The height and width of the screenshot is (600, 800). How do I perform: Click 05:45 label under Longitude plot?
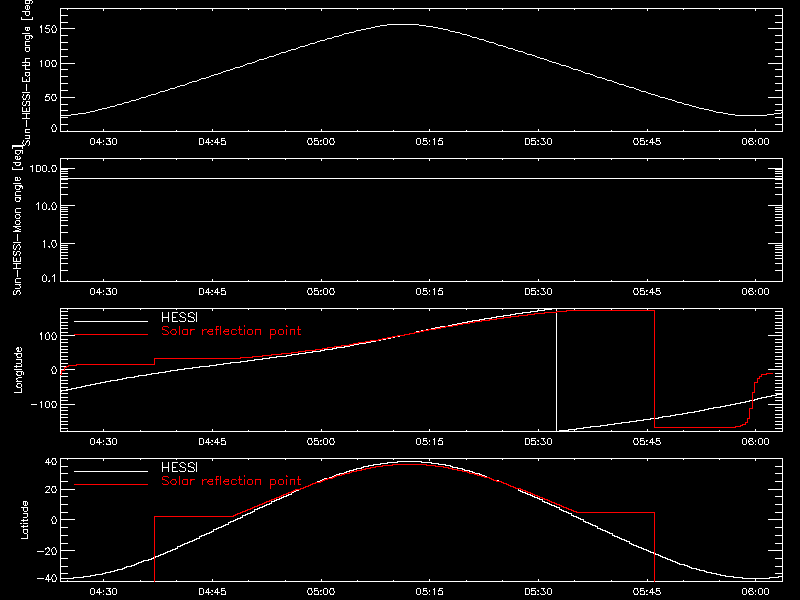pos(647,442)
